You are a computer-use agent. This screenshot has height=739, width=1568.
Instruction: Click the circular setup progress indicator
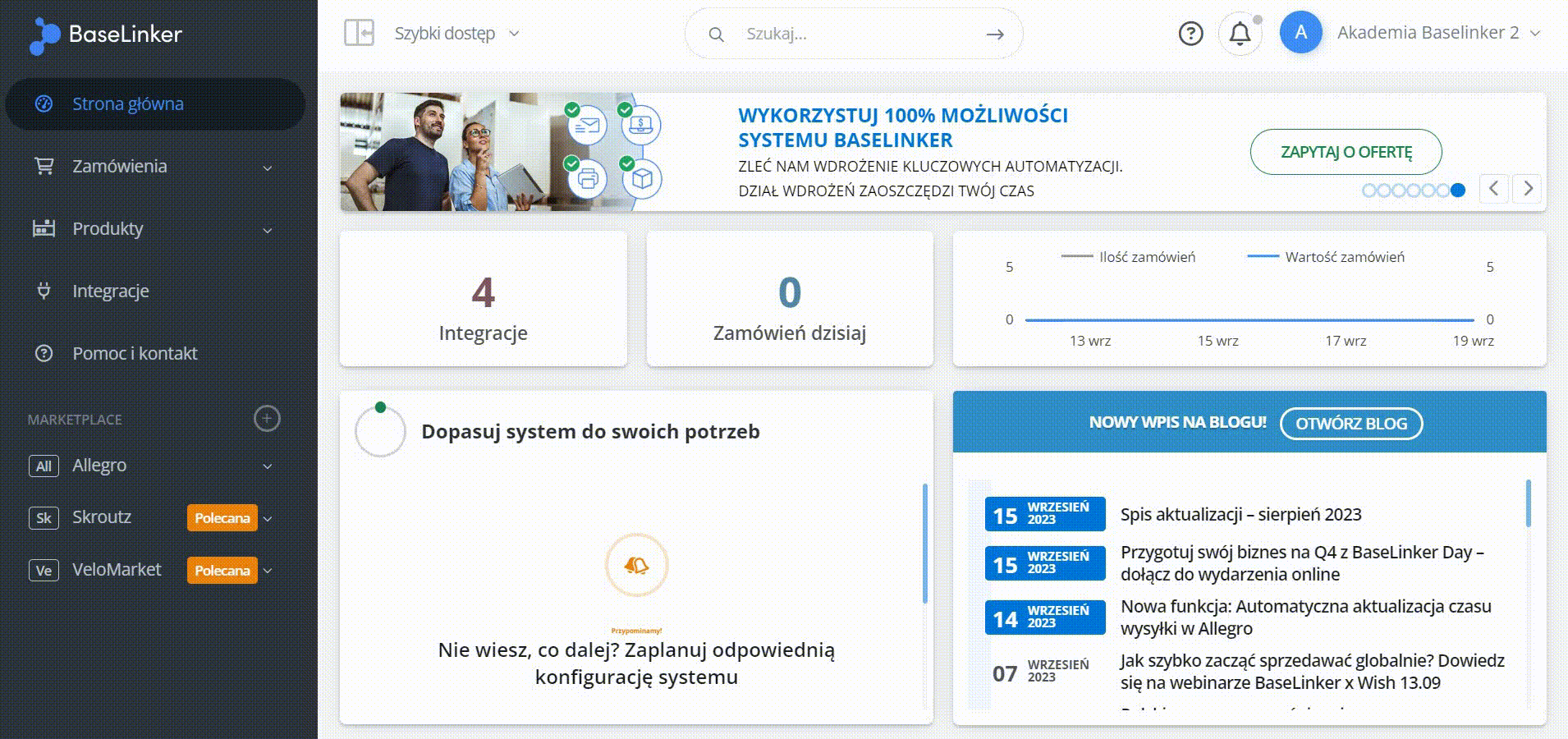380,430
